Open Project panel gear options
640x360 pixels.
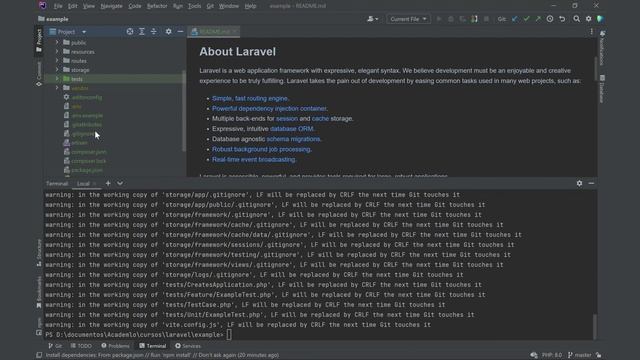click(x=168, y=31)
